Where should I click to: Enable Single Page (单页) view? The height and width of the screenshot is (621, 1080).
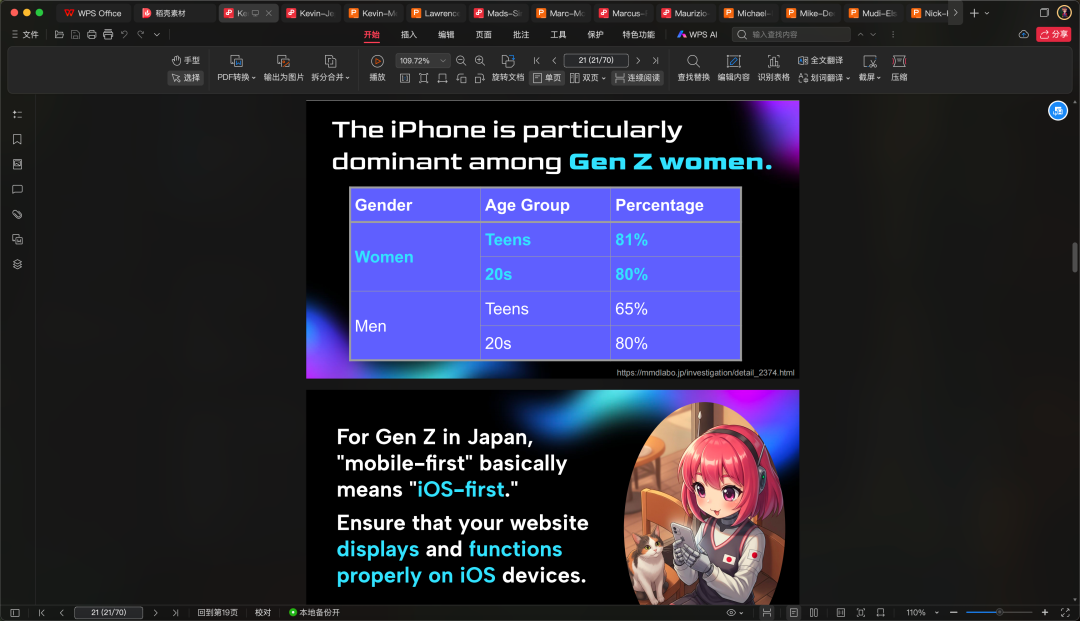(547, 78)
